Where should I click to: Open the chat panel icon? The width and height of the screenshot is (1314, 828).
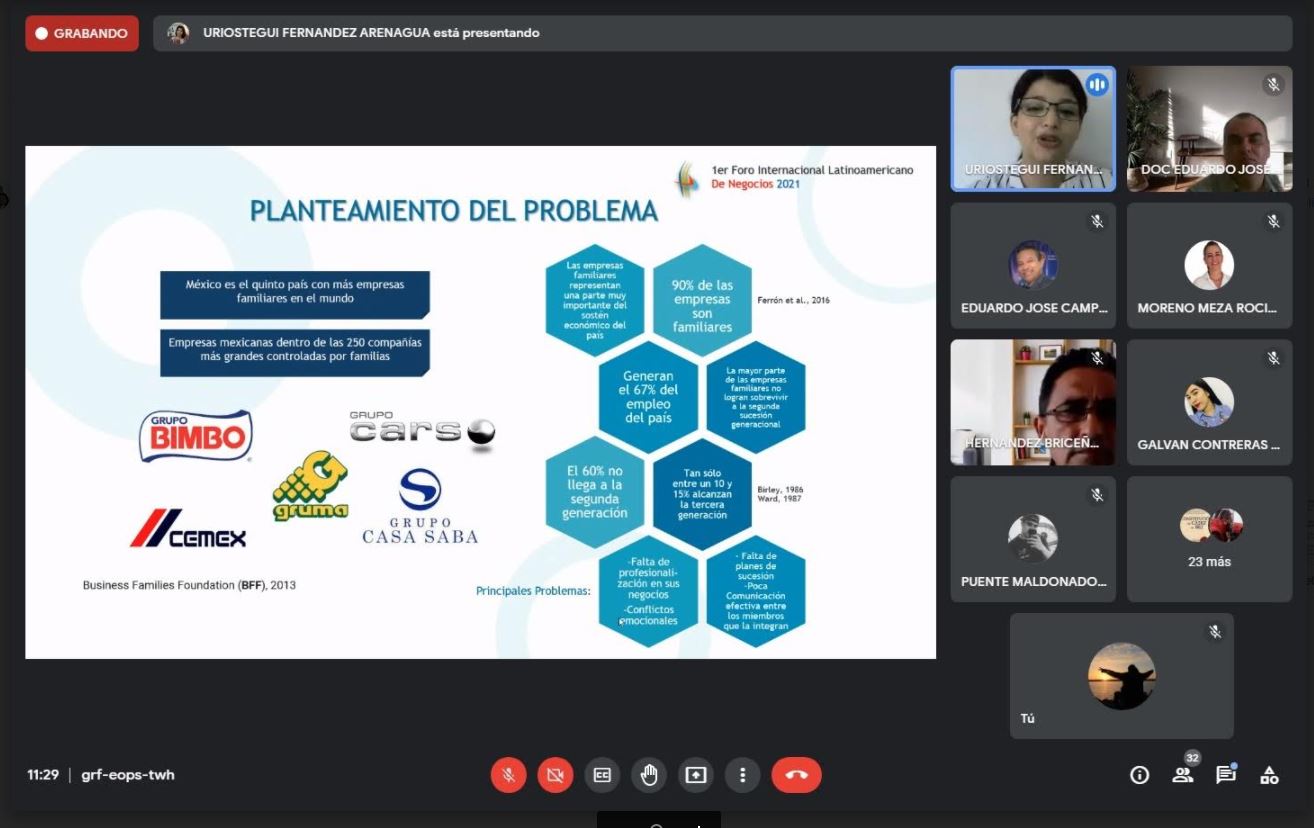coord(1226,774)
